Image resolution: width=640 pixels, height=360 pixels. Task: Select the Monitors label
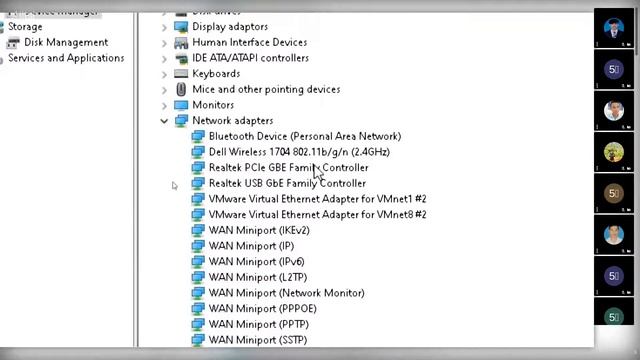213,105
